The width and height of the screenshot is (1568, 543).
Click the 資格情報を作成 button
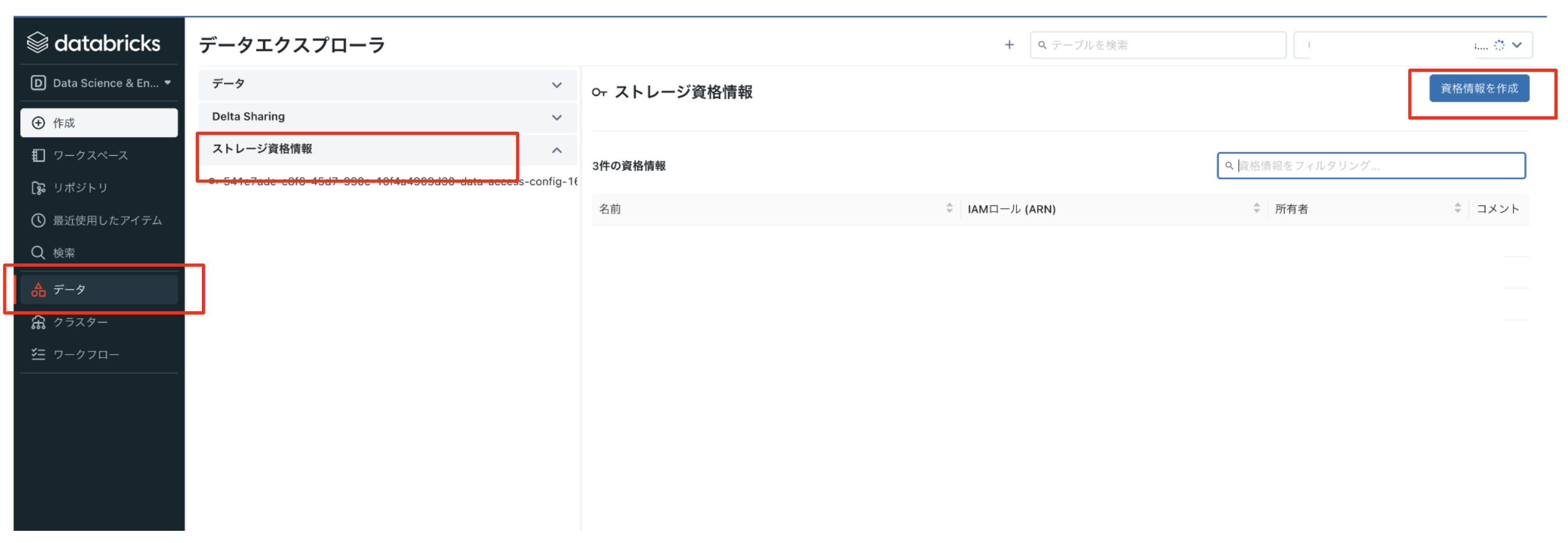click(x=1478, y=88)
